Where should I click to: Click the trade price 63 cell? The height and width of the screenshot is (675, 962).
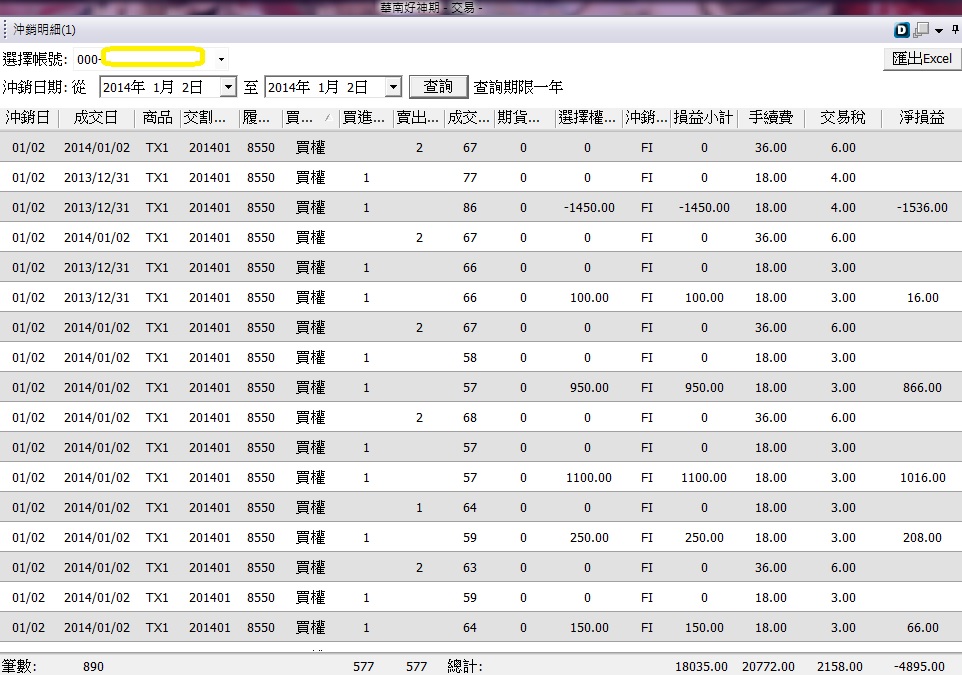[x=470, y=568]
